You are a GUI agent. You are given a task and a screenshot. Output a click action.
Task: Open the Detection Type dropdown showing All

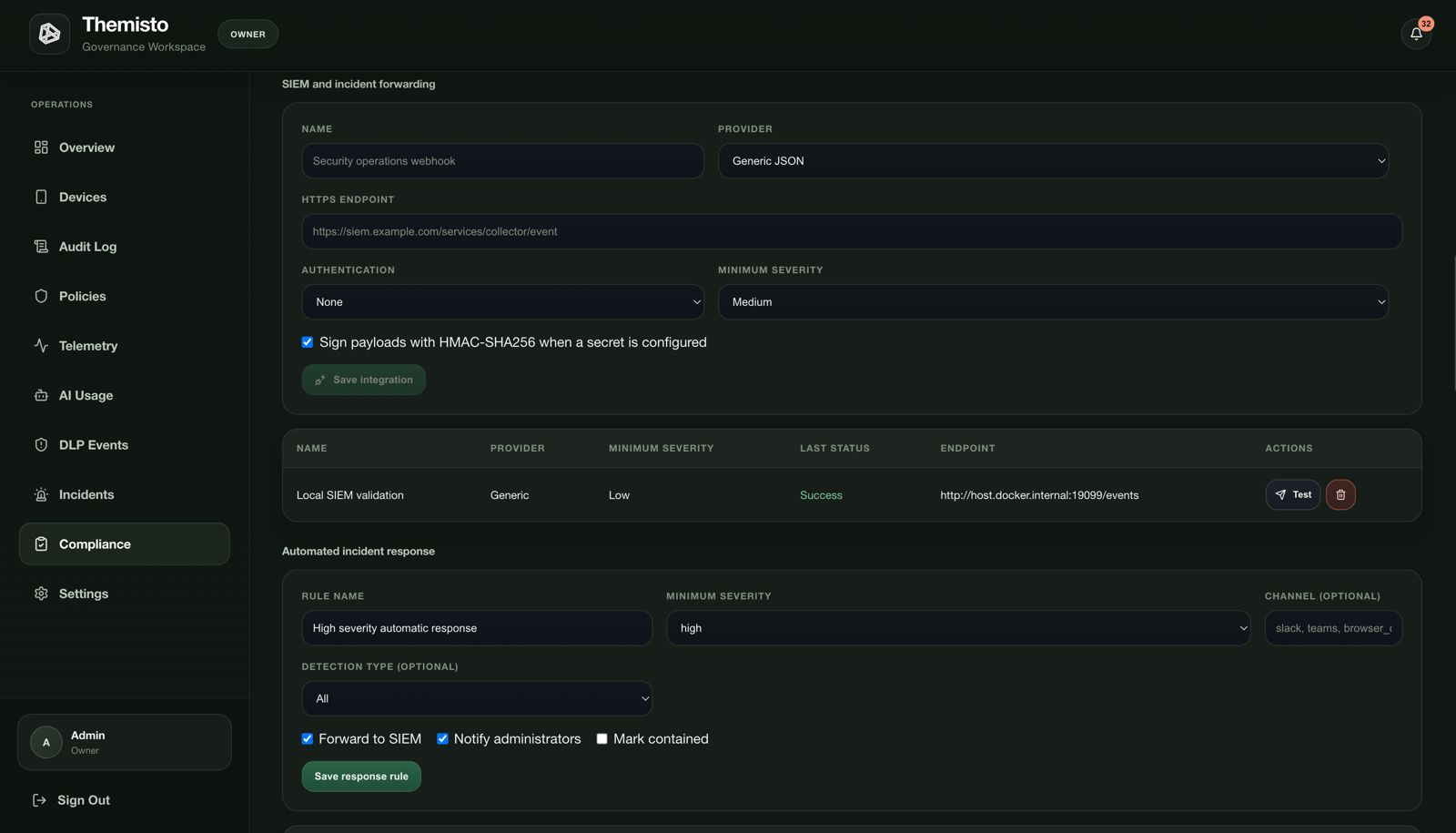click(x=477, y=698)
